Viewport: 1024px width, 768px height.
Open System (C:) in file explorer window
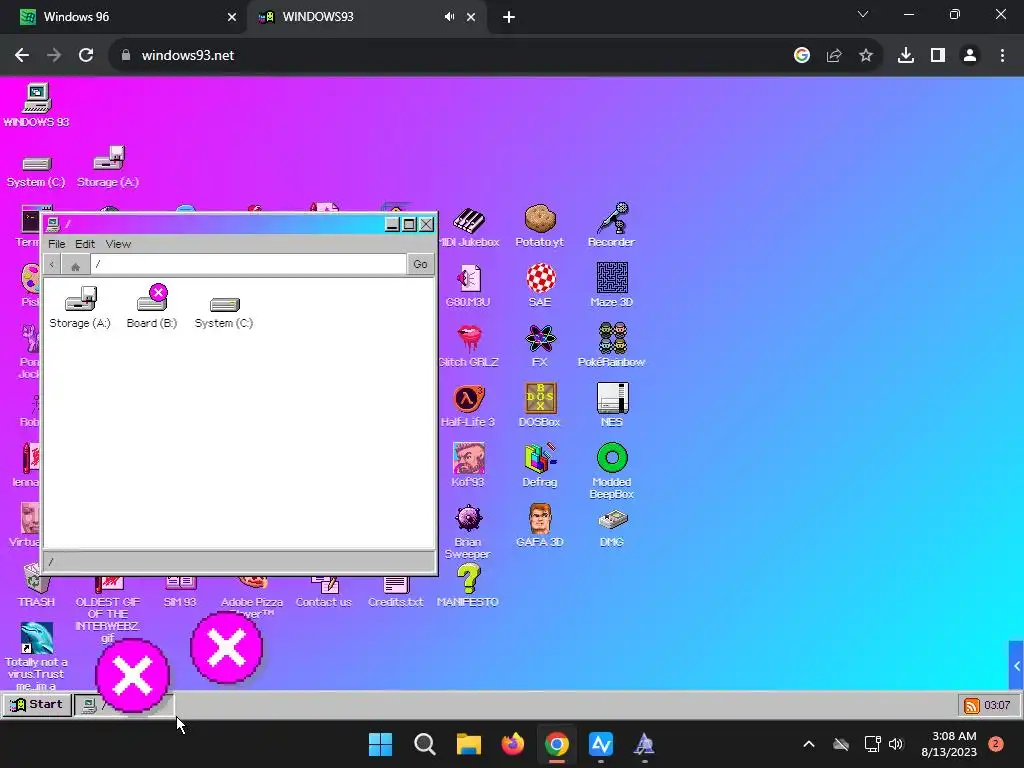(x=223, y=312)
